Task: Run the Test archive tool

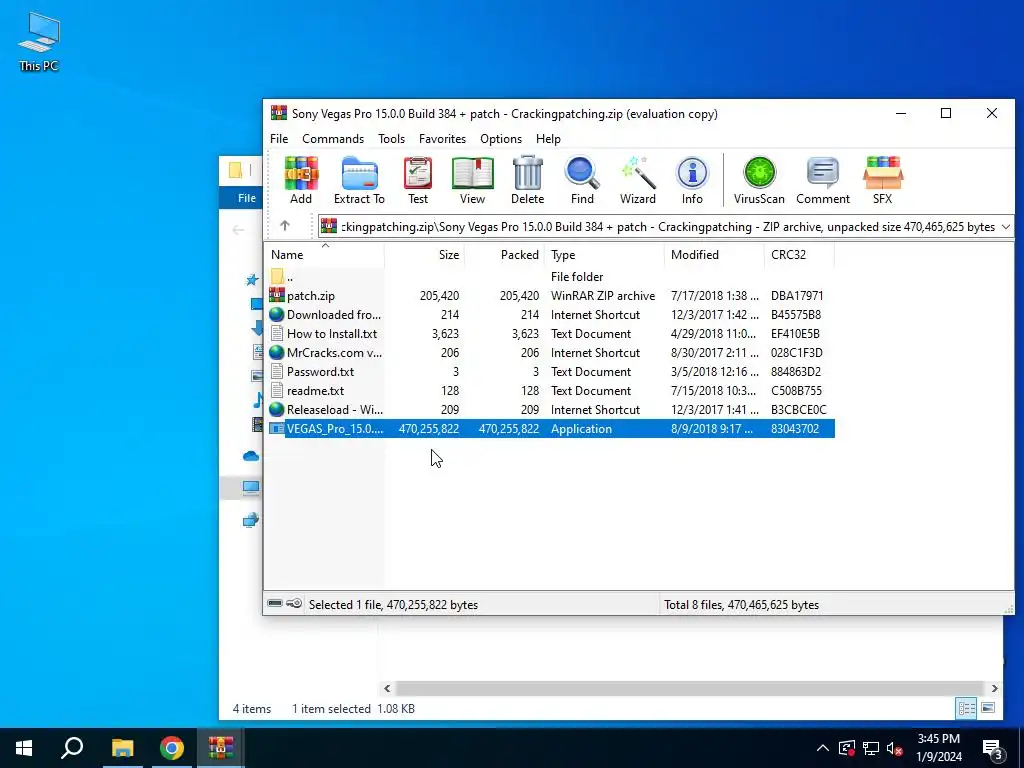Action: click(418, 181)
